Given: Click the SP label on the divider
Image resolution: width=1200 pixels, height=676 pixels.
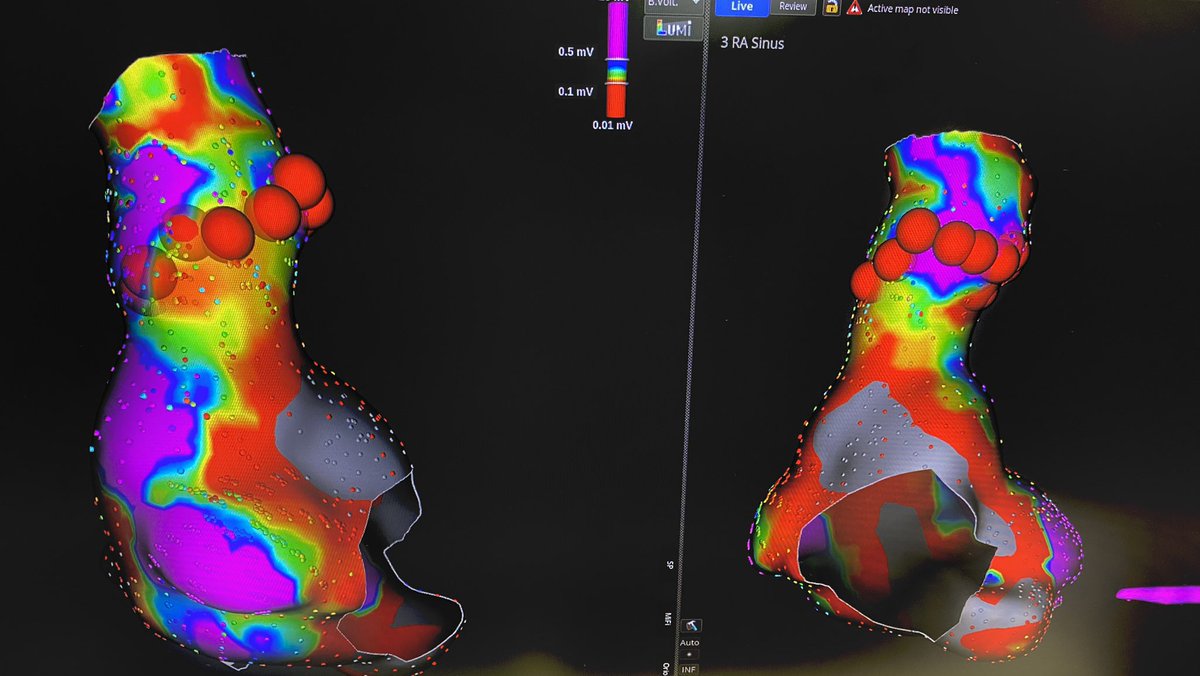Looking at the screenshot, I should pyautogui.click(x=669, y=565).
